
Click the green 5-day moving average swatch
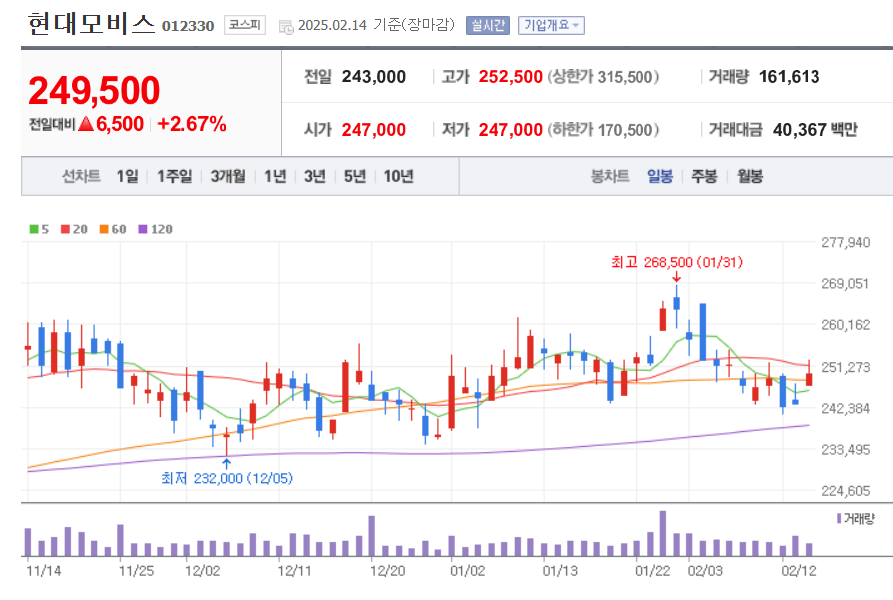[34, 229]
